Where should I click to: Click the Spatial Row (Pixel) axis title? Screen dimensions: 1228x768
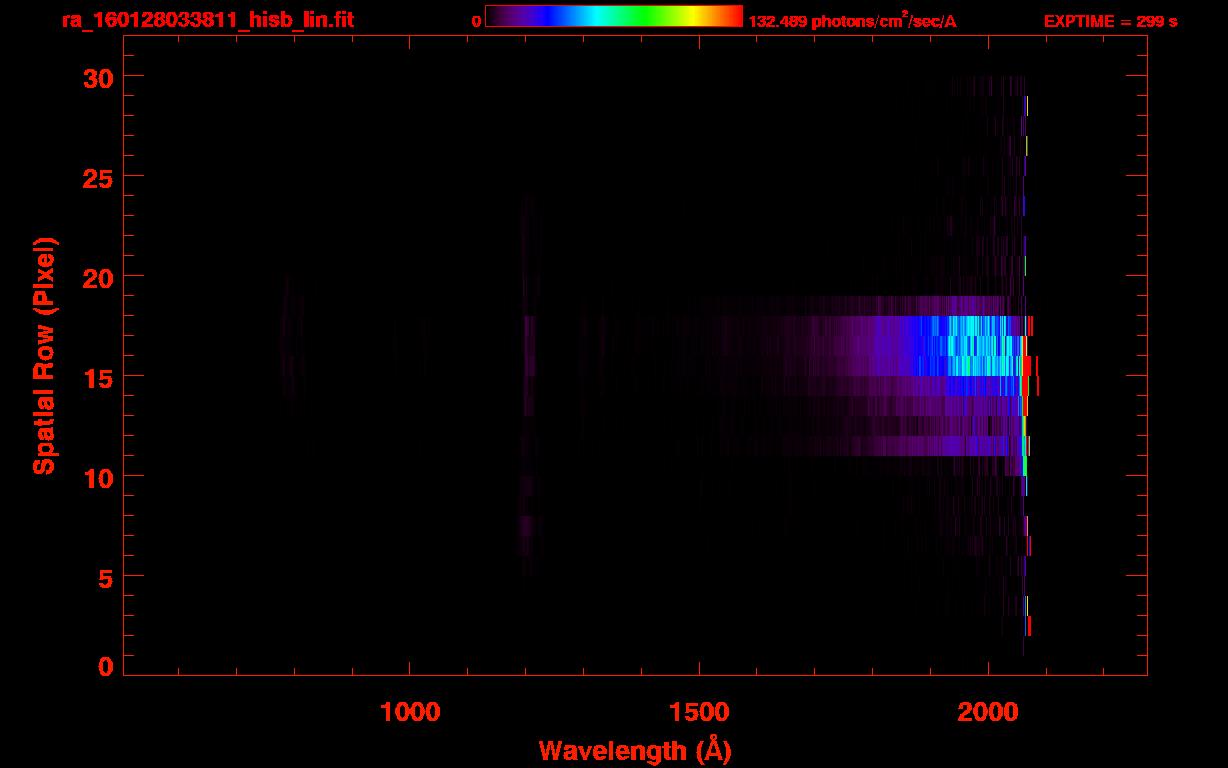45,355
